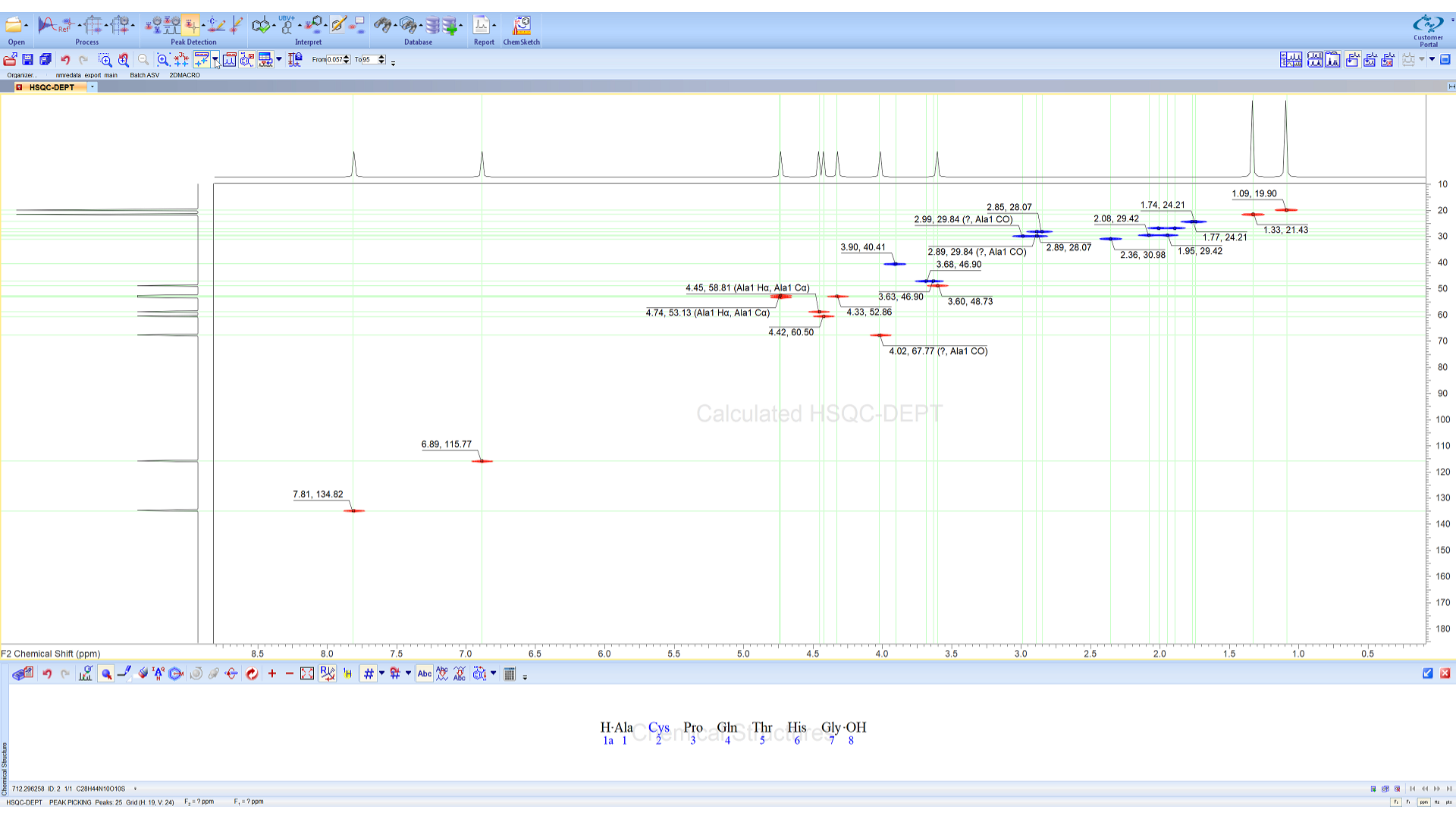Click the Redo rotate icon in bottom toolbar

pos(252,673)
